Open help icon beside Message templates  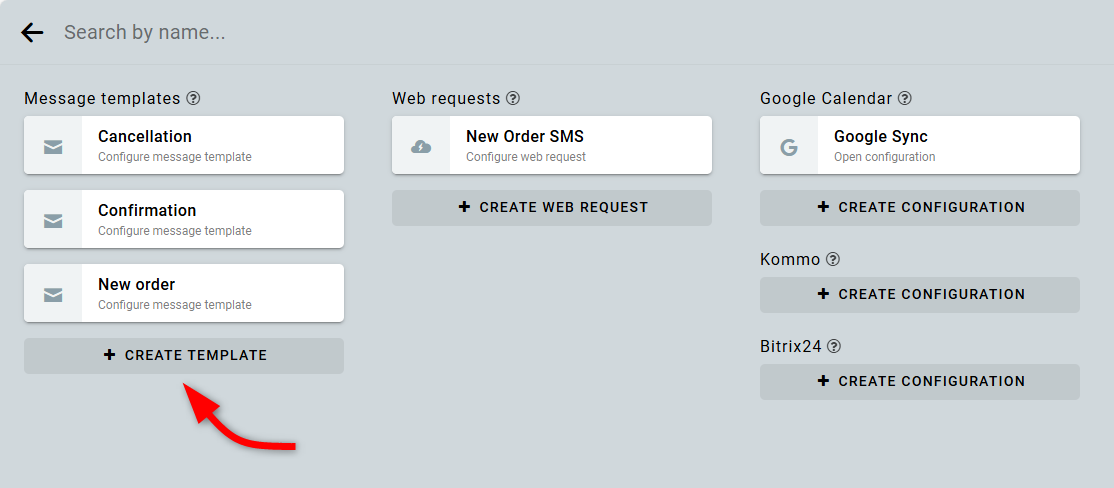point(194,98)
